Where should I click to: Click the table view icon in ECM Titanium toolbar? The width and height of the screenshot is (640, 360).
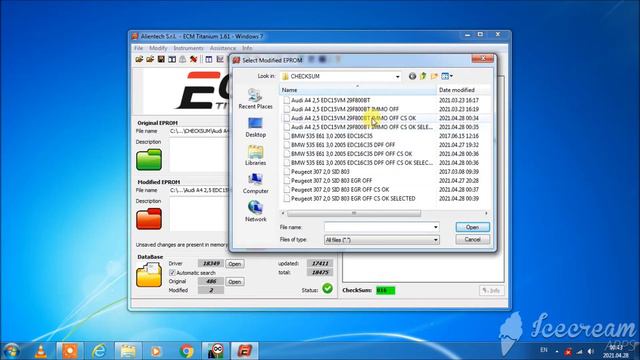[x=209, y=60]
